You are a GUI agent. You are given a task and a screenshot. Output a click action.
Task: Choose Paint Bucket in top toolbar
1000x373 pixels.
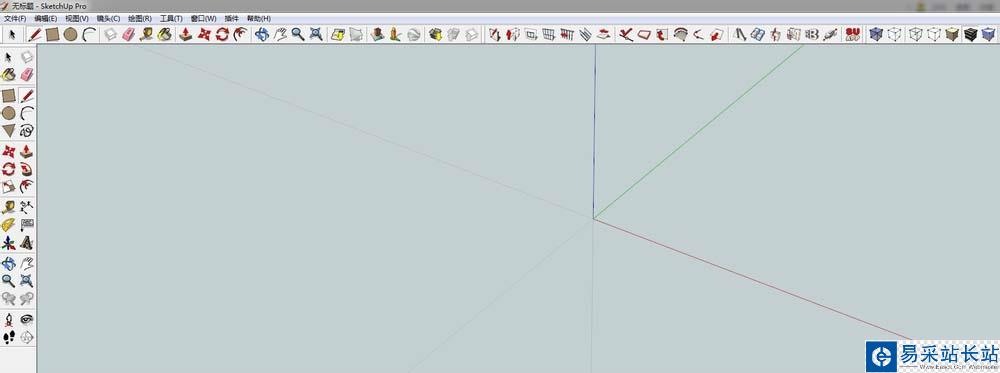tap(165, 34)
